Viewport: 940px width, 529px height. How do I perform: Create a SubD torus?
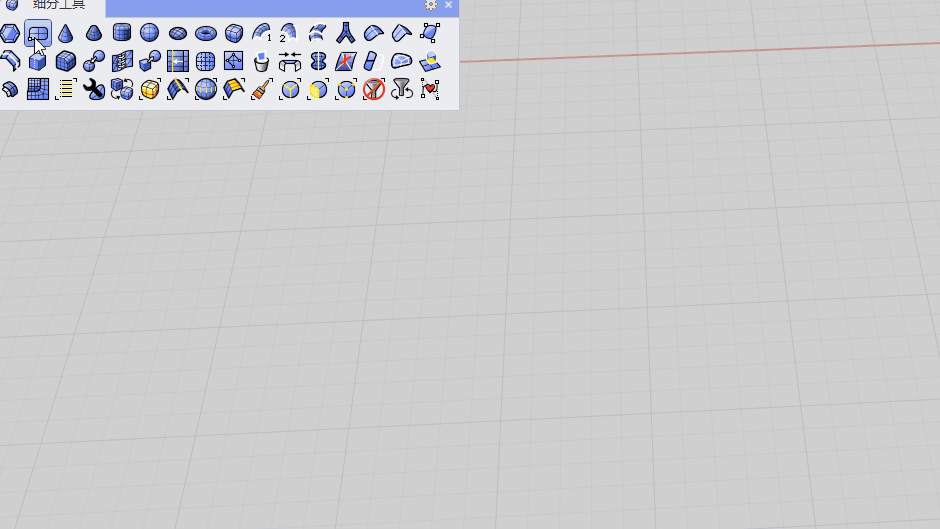[206, 33]
